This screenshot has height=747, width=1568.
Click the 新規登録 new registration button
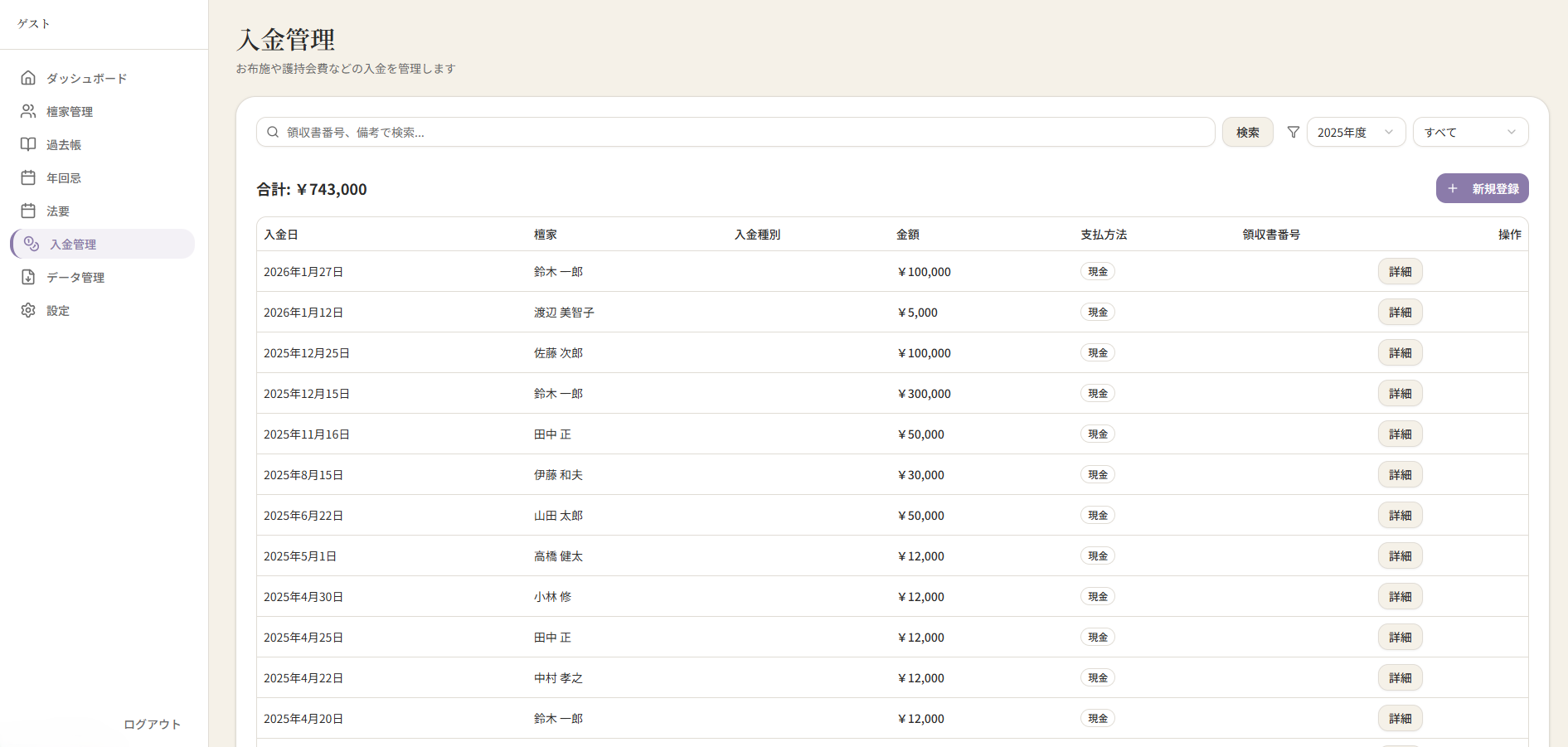1482,189
